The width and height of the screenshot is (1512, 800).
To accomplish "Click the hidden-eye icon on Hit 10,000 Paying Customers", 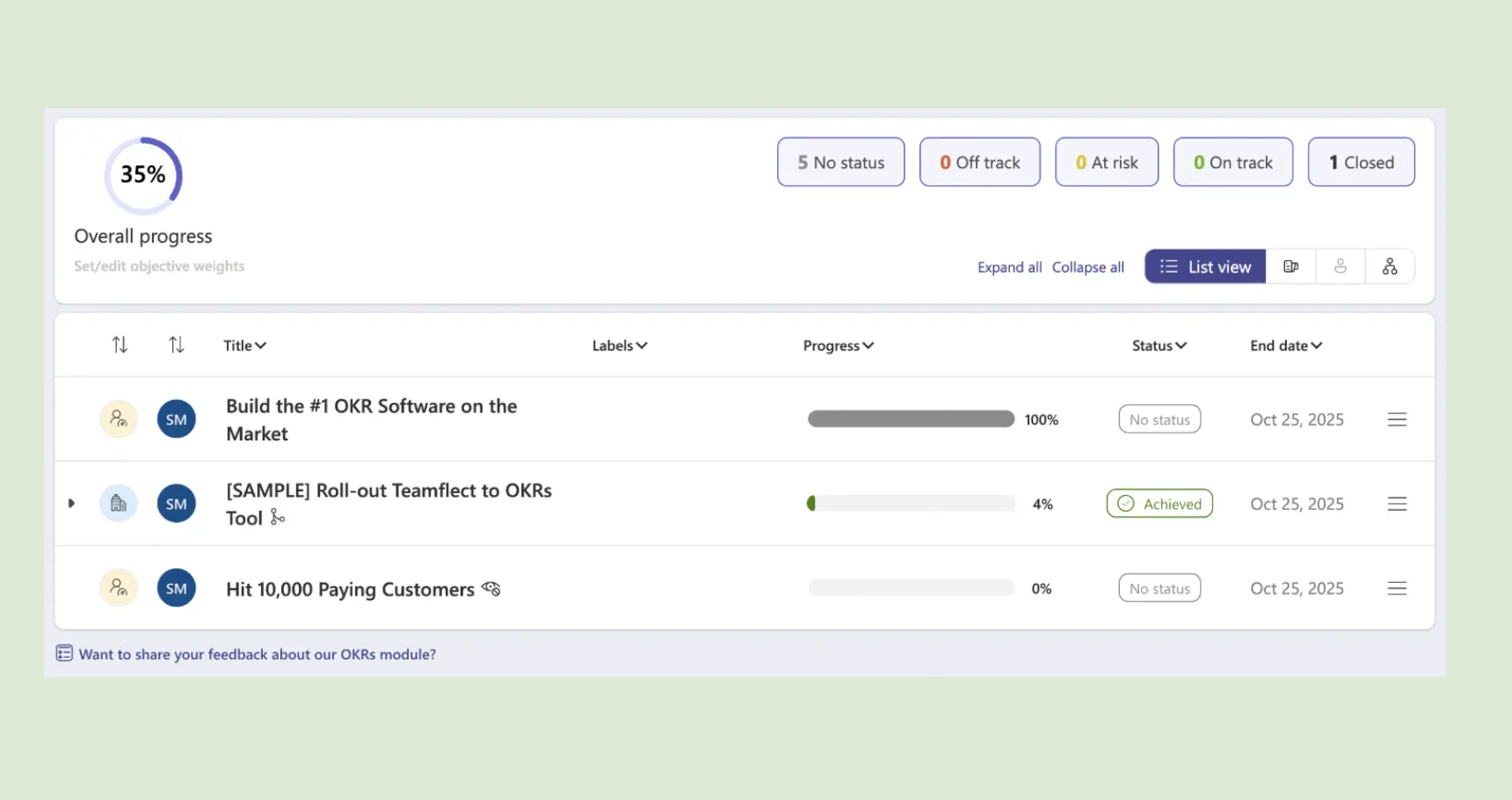I will coord(491,588).
